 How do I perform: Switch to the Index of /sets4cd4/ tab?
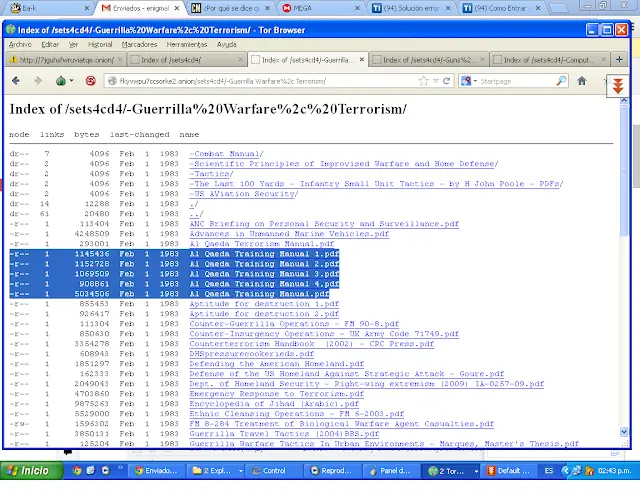[186, 60]
